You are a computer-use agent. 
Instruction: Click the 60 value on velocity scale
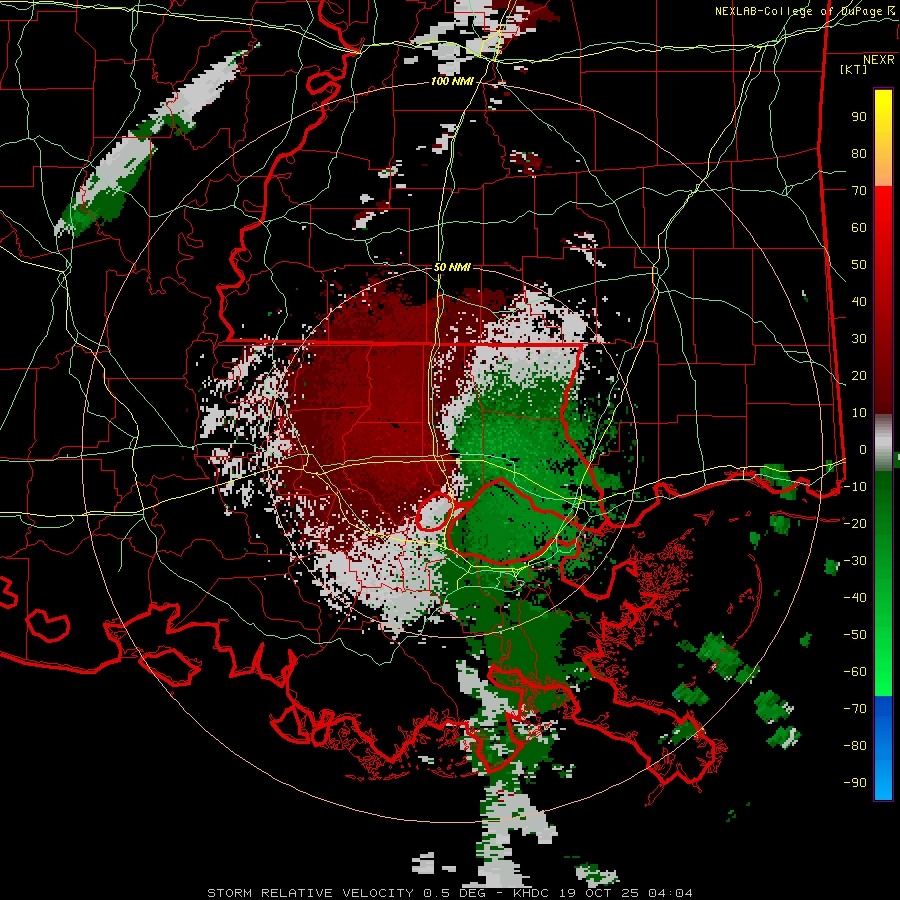(x=859, y=227)
